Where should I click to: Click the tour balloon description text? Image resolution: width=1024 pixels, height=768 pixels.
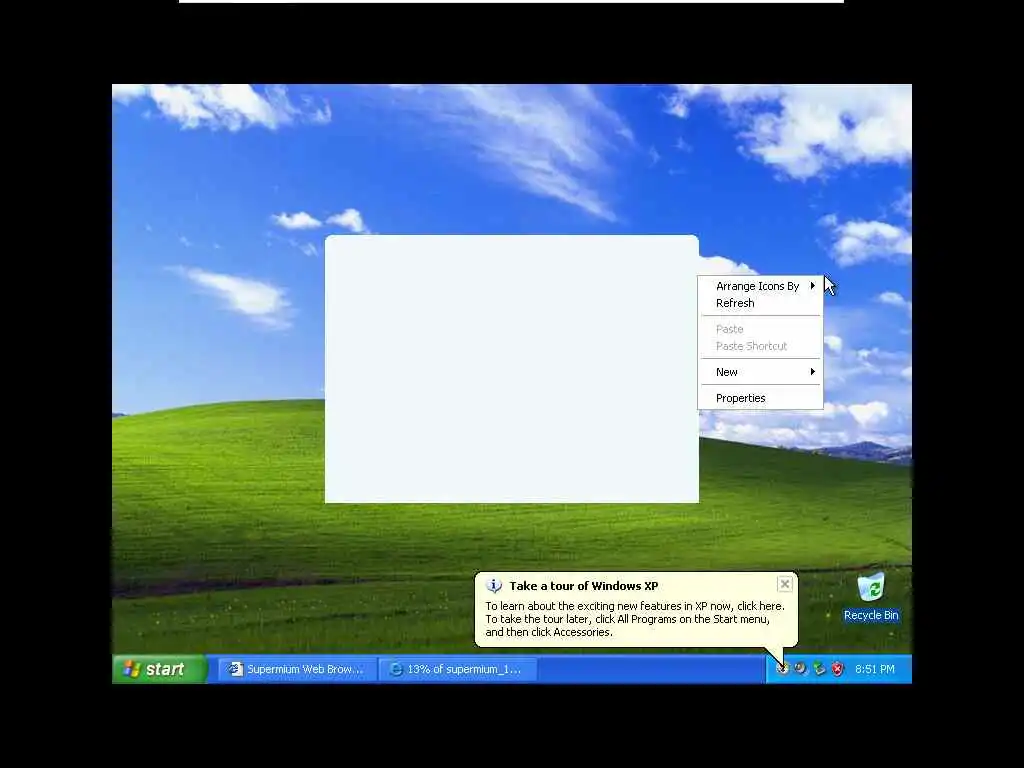click(x=635, y=619)
